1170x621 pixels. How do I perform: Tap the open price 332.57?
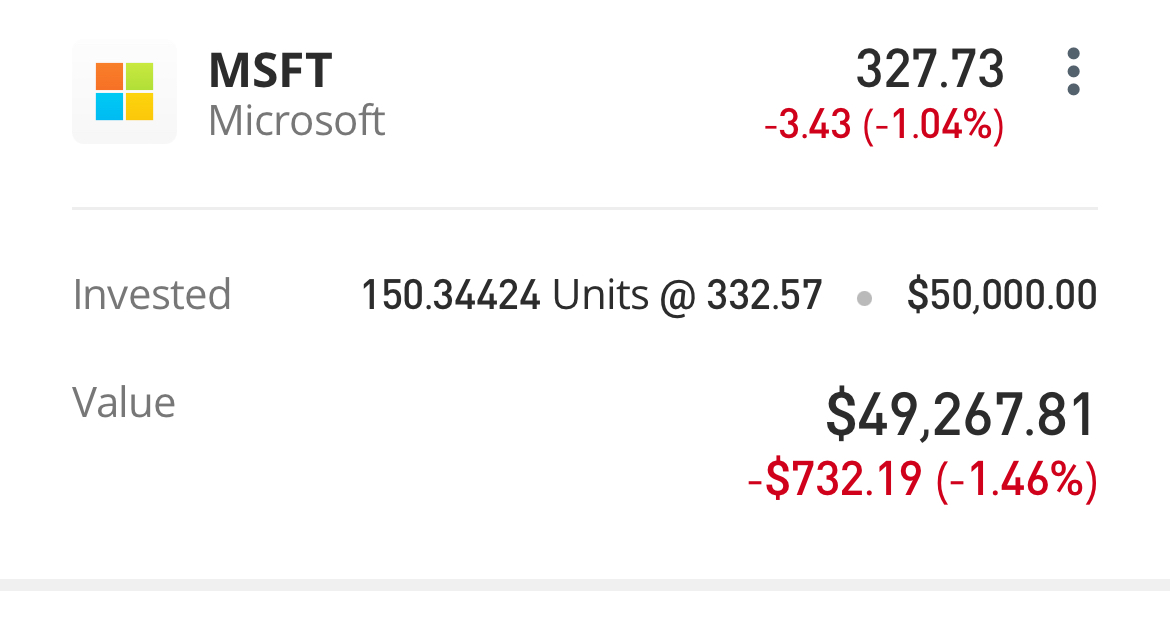[x=764, y=295]
